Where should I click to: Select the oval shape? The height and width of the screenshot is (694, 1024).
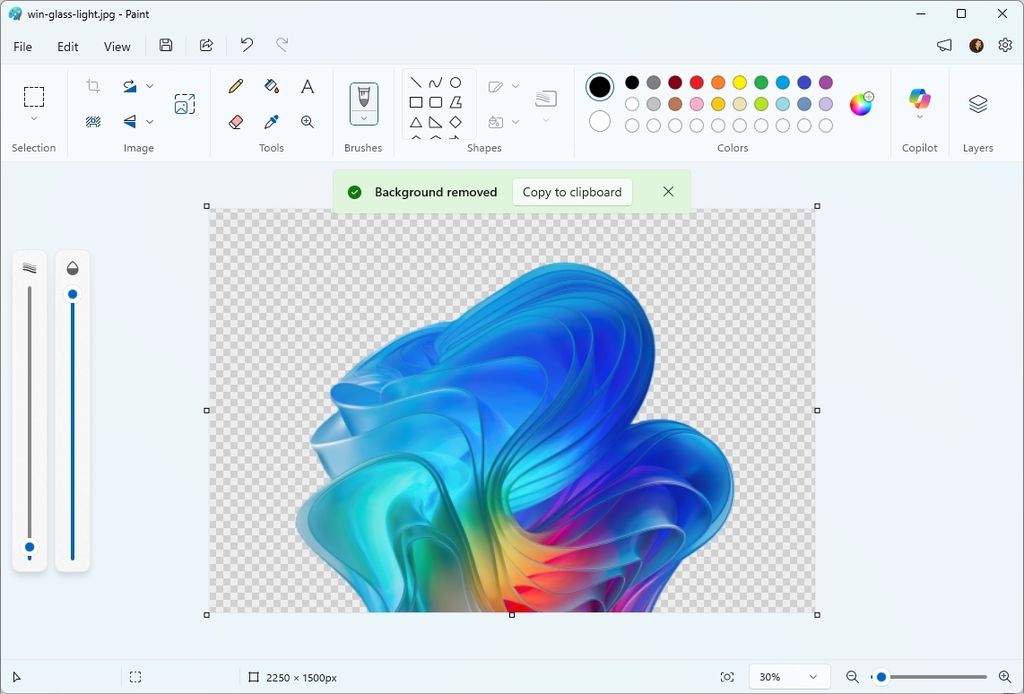[456, 83]
